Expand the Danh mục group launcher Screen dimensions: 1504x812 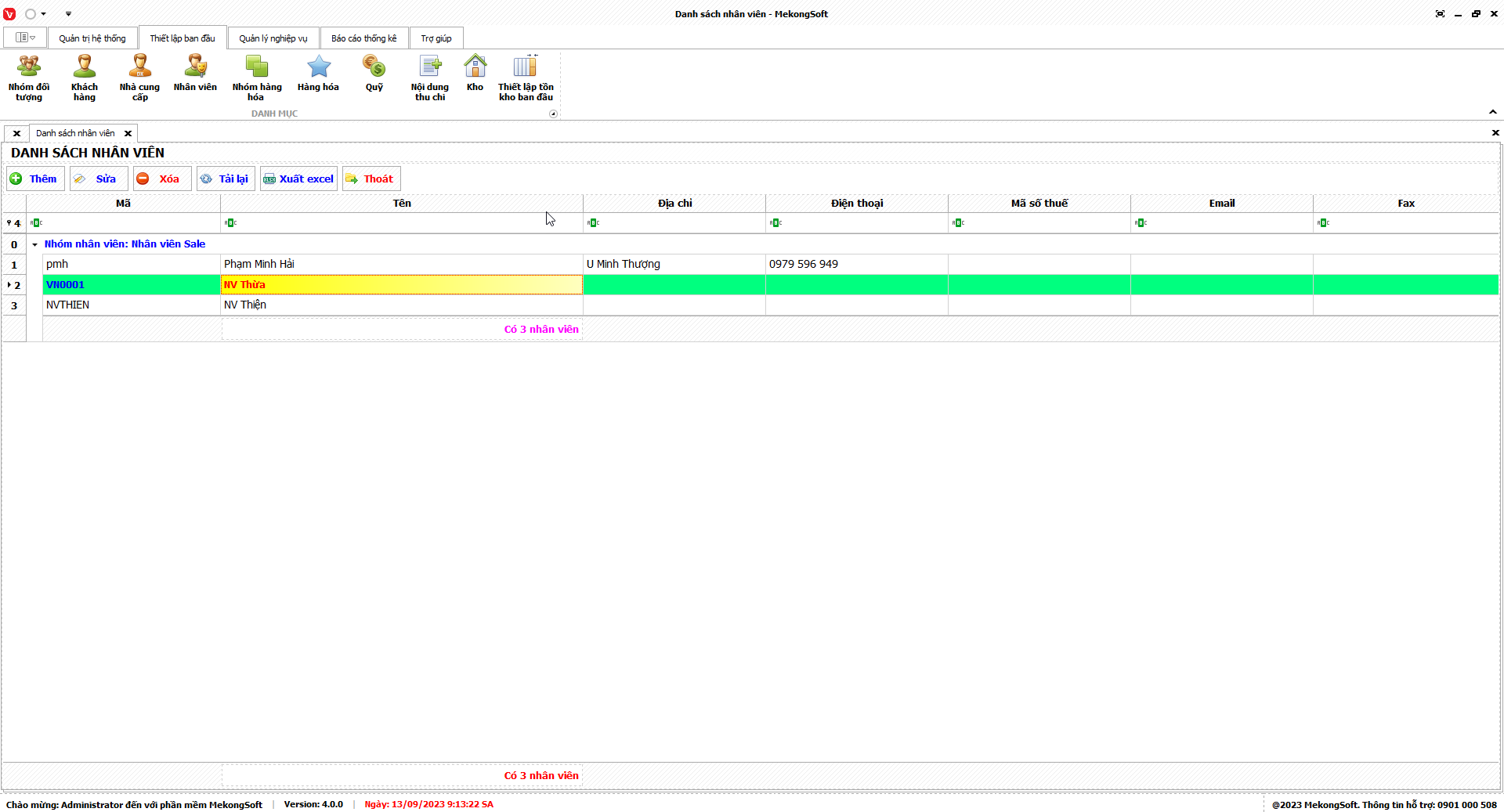click(x=553, y=114)
